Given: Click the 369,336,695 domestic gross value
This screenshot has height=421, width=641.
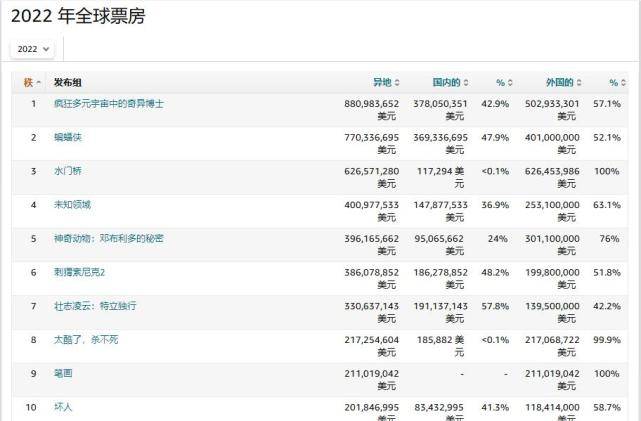Looking at the screenshot, I should [440, 137].
